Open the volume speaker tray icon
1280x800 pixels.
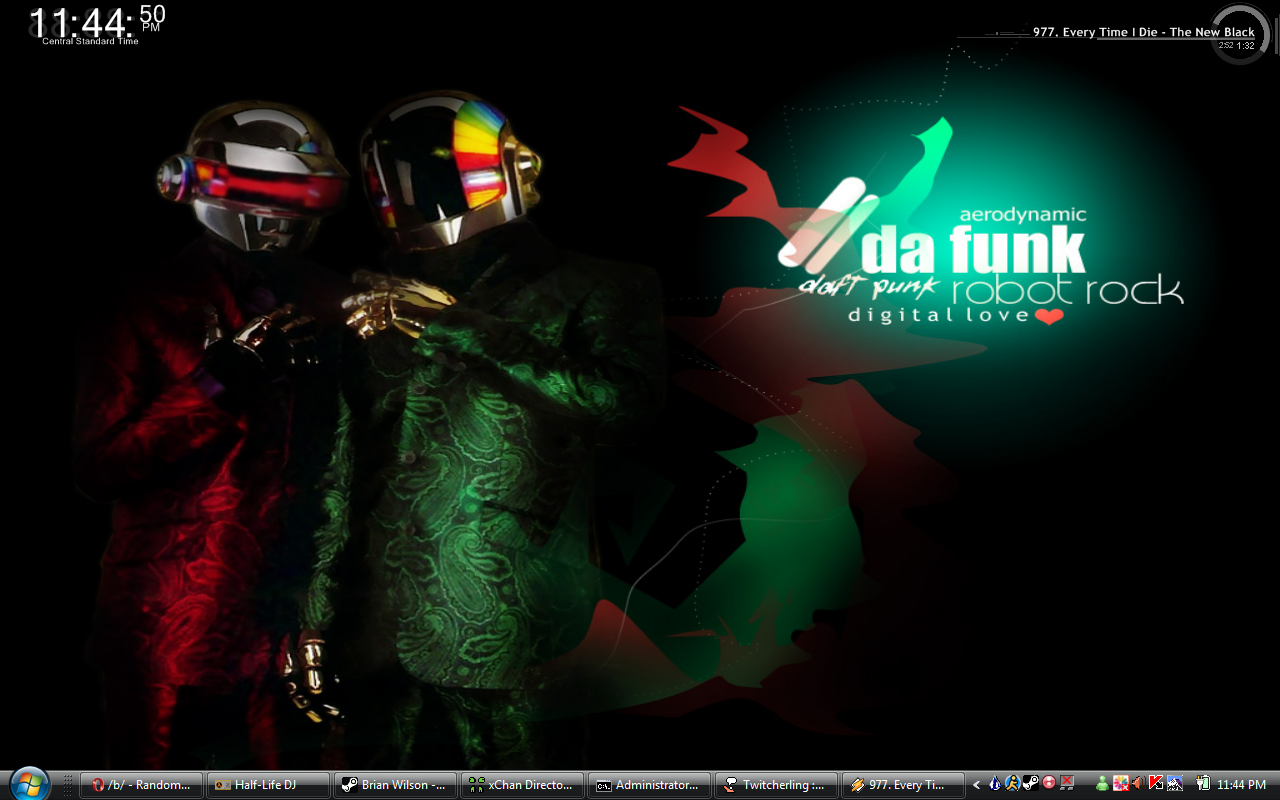[1138, 783]
